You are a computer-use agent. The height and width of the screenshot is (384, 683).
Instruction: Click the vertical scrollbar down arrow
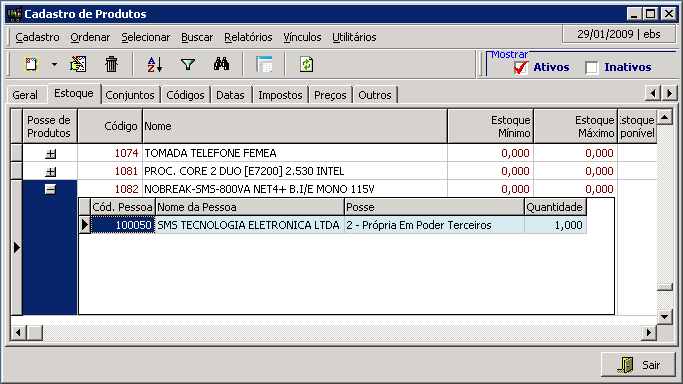(x=665, y=317)
